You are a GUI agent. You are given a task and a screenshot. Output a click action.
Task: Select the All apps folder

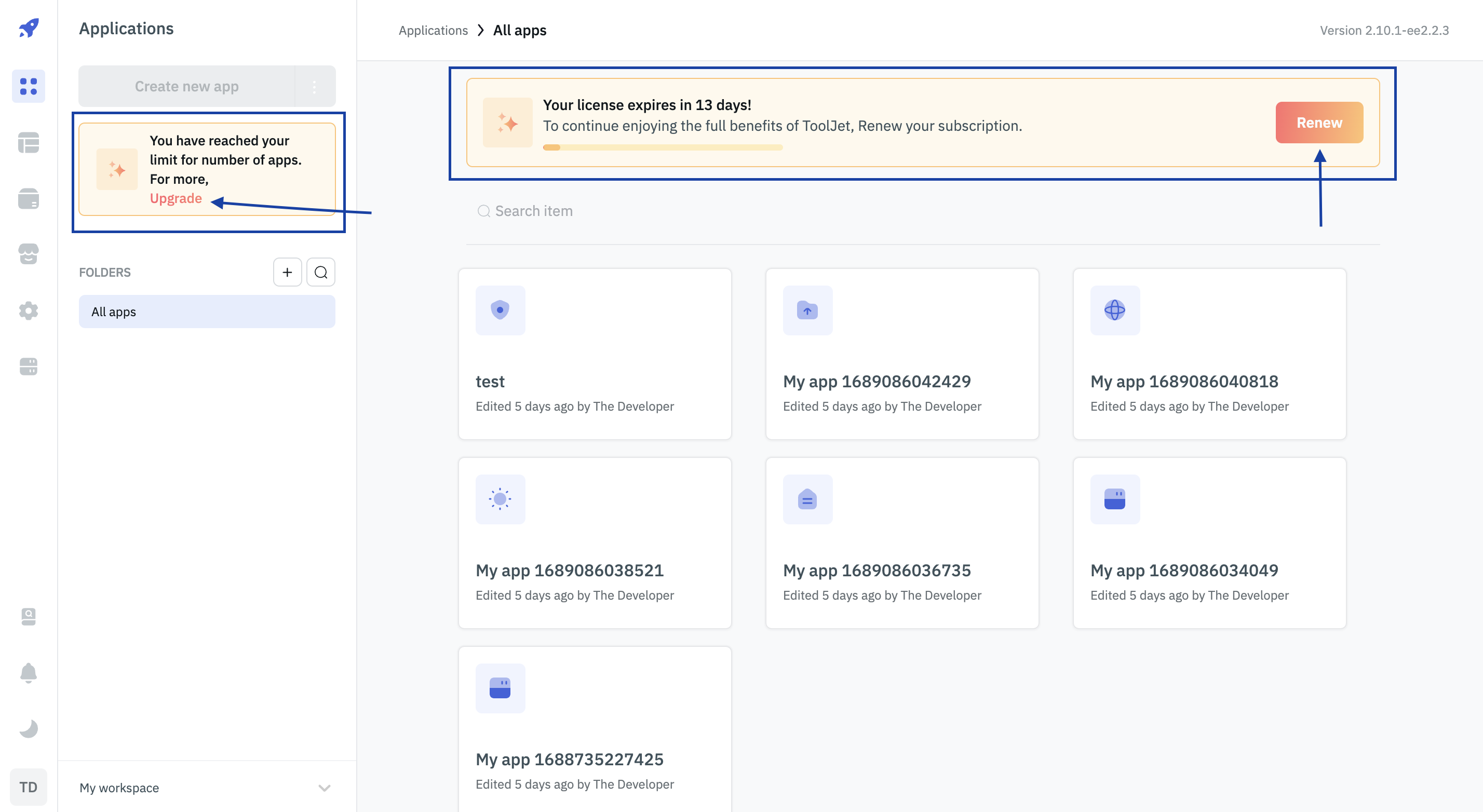[x=207, y=312]
